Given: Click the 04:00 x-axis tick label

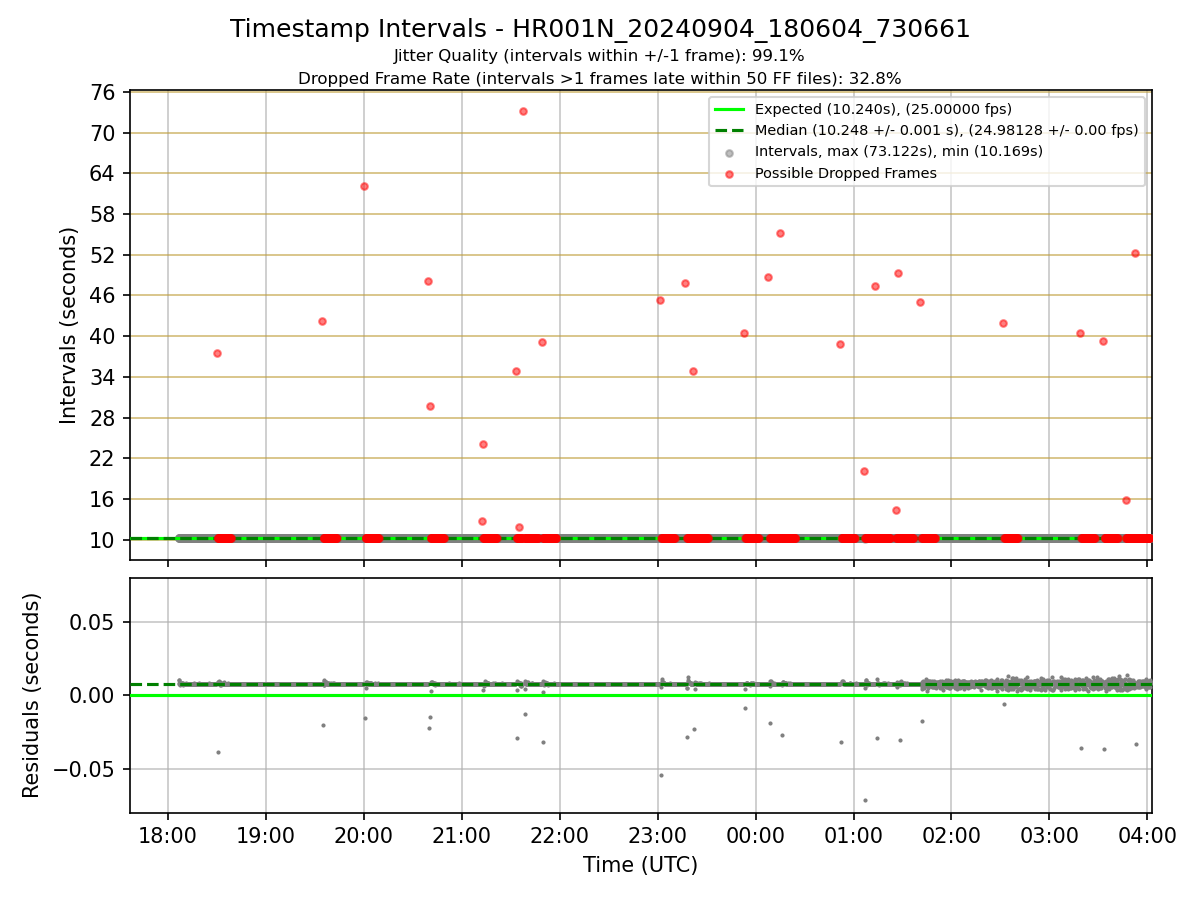Looking at the screenshot, I should point(1147,837).
